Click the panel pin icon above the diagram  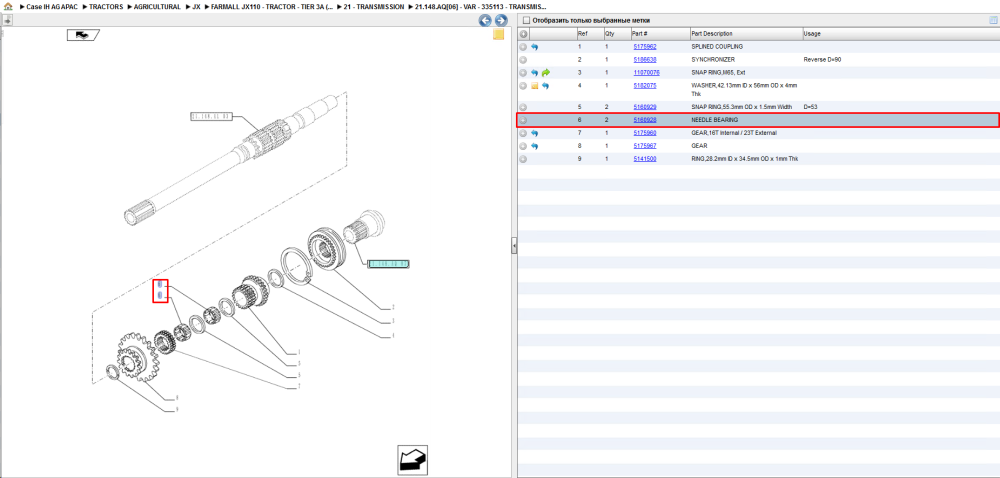(7, 20)
